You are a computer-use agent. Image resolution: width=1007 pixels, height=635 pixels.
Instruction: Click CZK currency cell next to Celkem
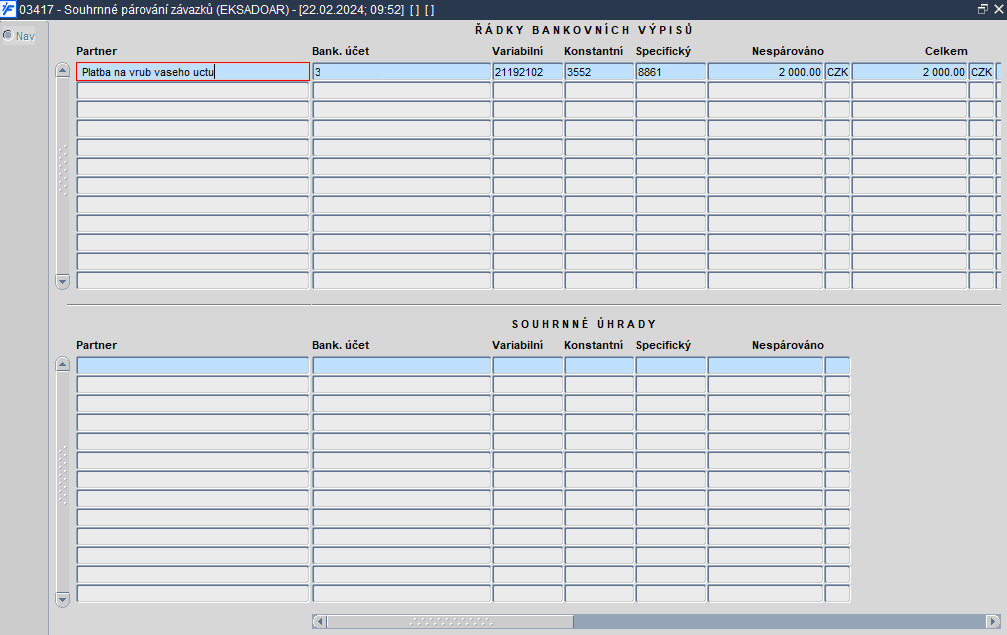pos(981,72)
